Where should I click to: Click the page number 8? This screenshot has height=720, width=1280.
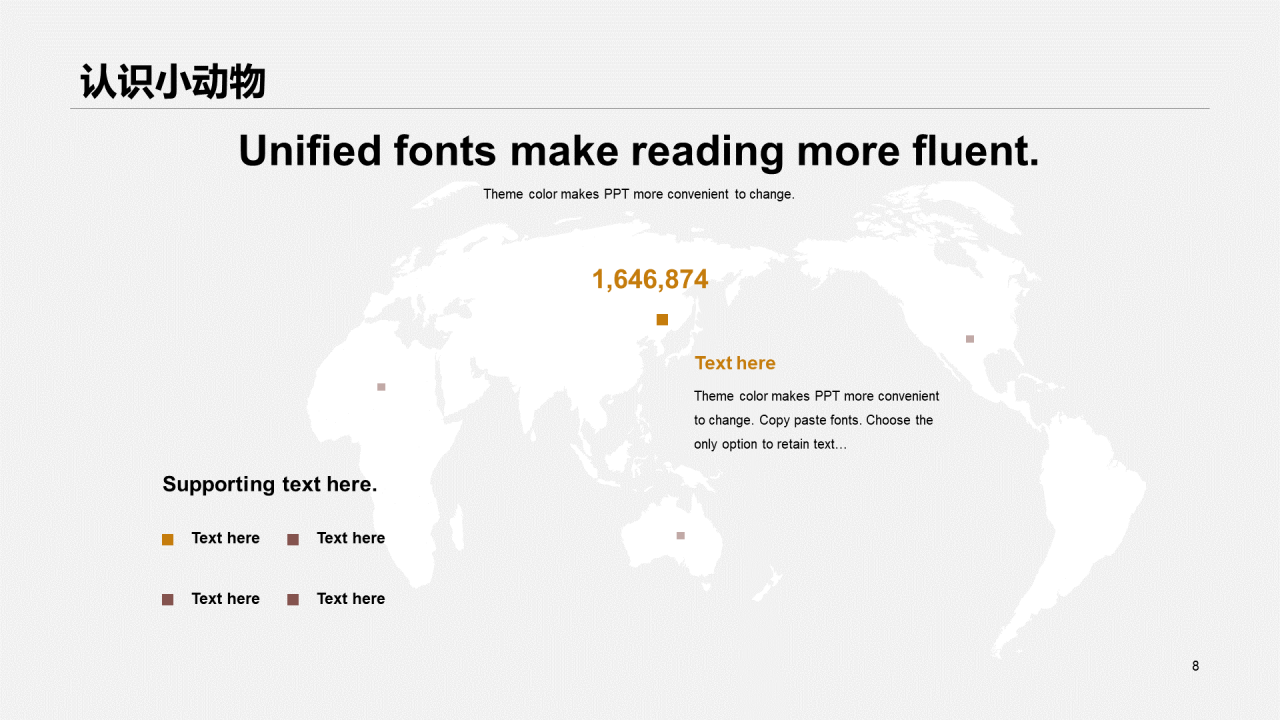pos(1195,666)
